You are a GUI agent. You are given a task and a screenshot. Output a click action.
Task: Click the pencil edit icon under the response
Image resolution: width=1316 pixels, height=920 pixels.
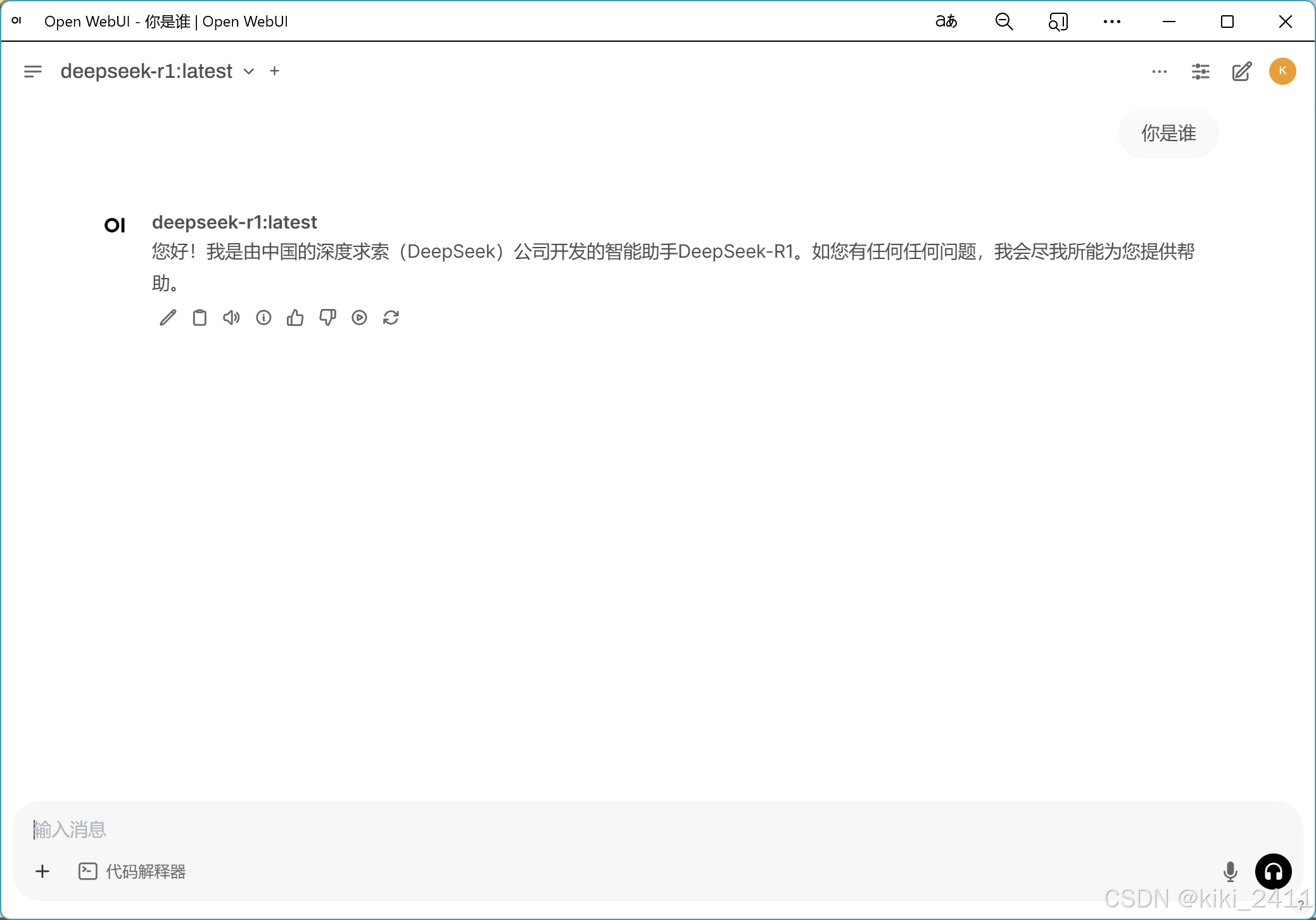pyautogui.click(x=168, y=318)
